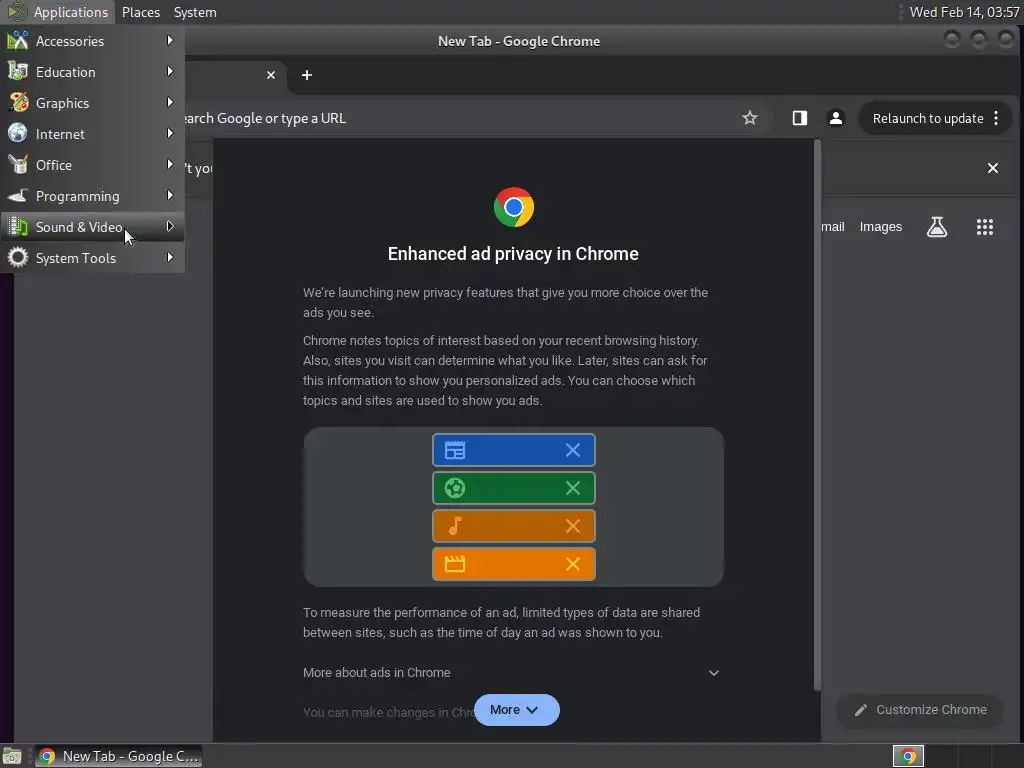Toggle the Chrome side panel icon

[799, 118]
